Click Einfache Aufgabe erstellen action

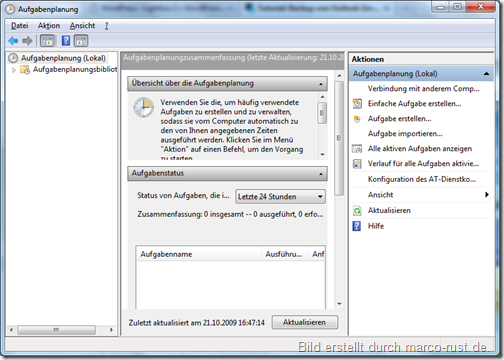(x=414, y=104)
